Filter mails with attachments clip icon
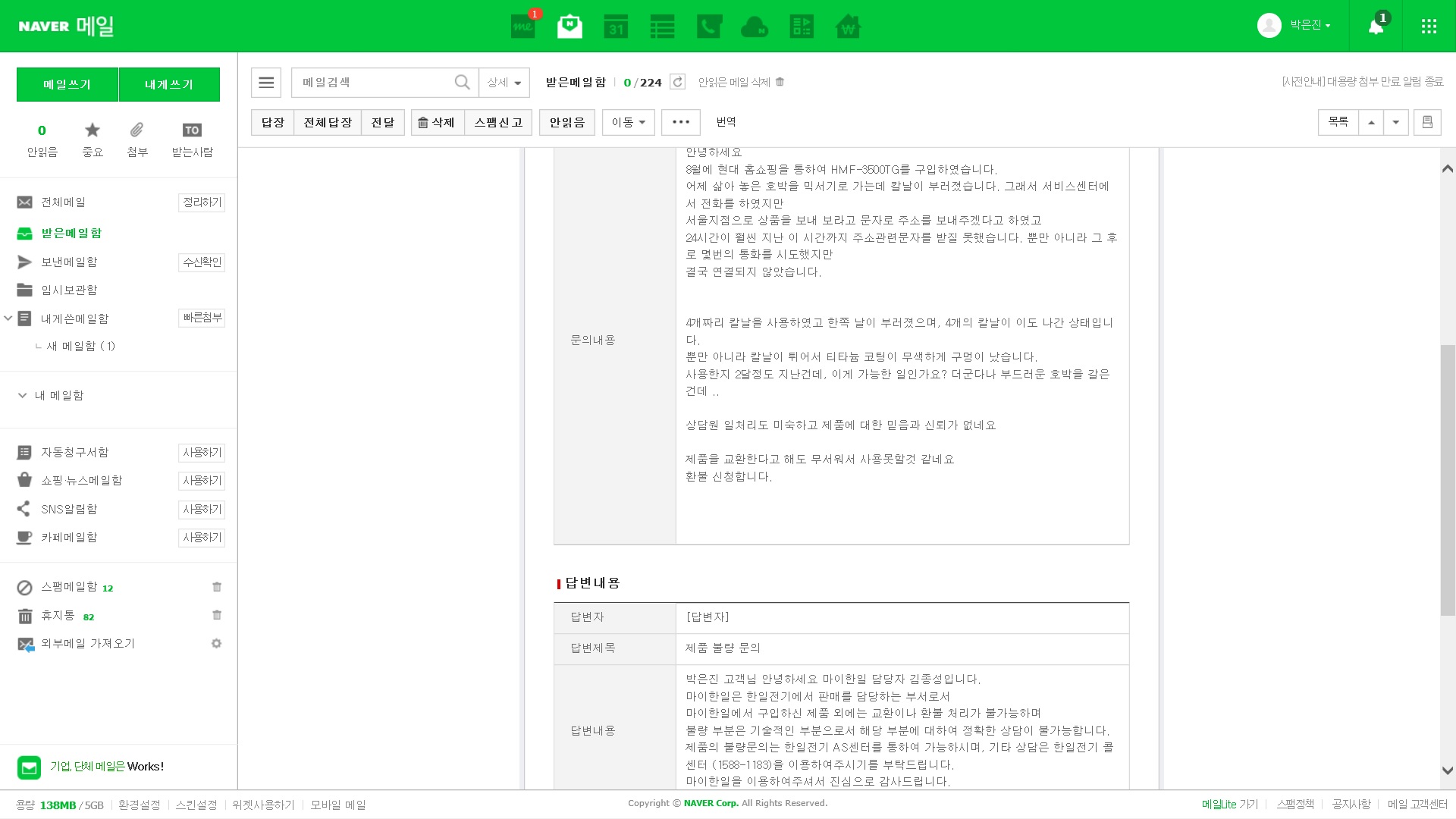The width and height of the screenshot is (1456, 819). tap(136, 130)
